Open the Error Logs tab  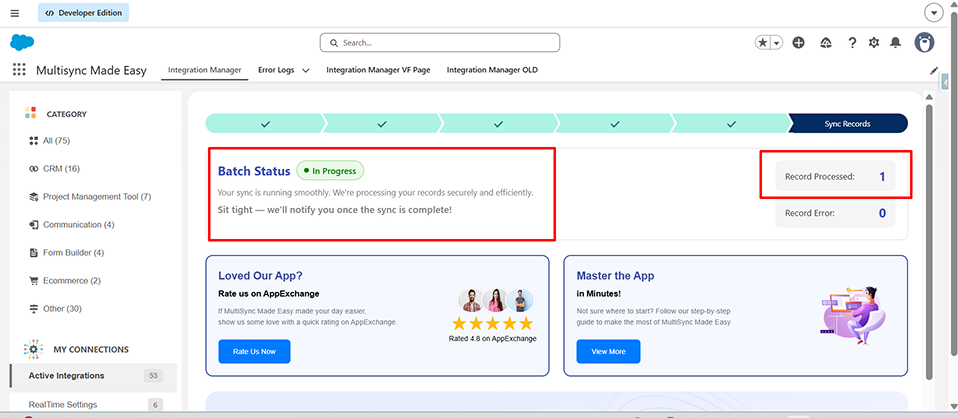click(x=276, y=70)
